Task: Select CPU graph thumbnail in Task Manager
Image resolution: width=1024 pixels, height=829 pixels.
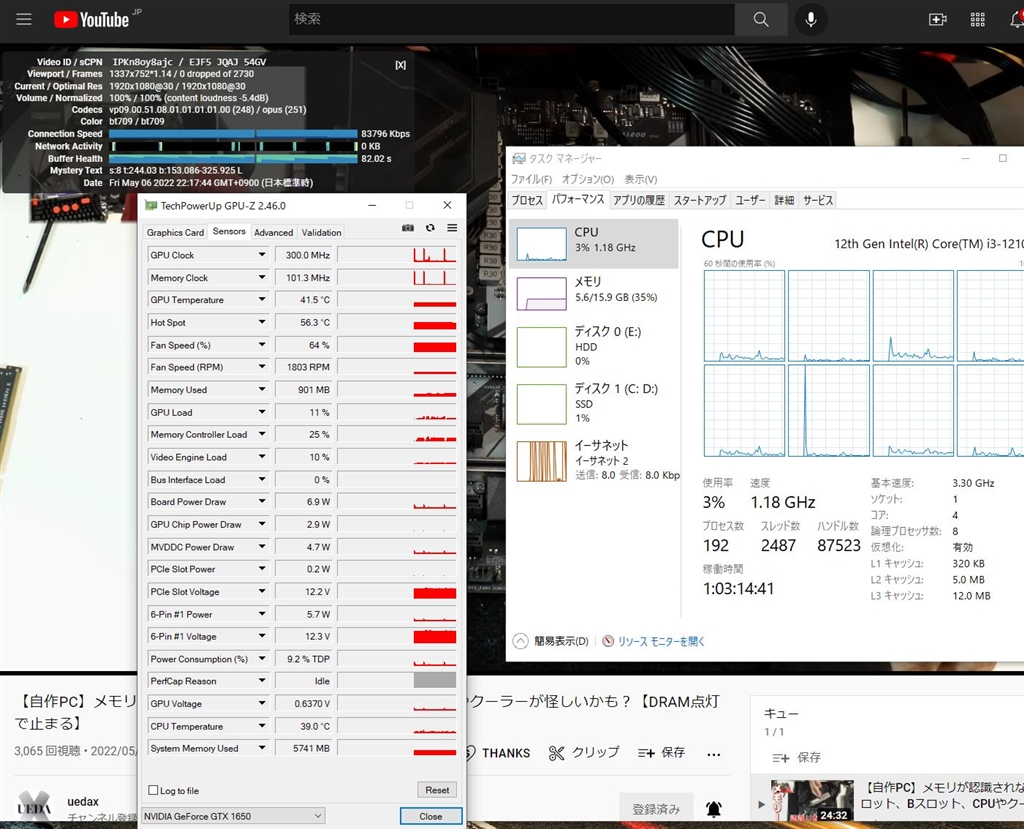Action: point(541,244)
